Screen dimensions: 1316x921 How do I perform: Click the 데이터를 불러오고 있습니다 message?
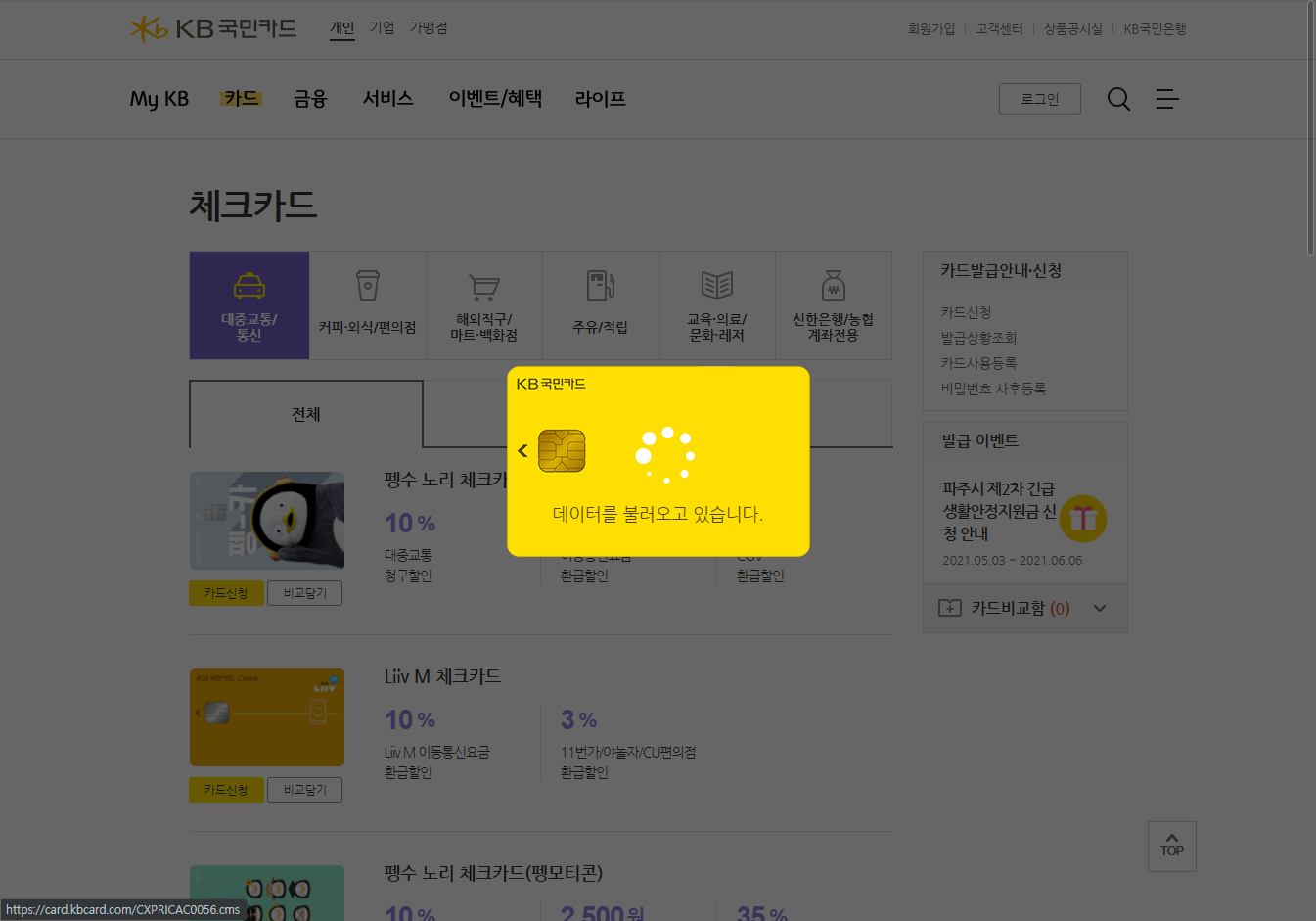[x=658, y=514]
